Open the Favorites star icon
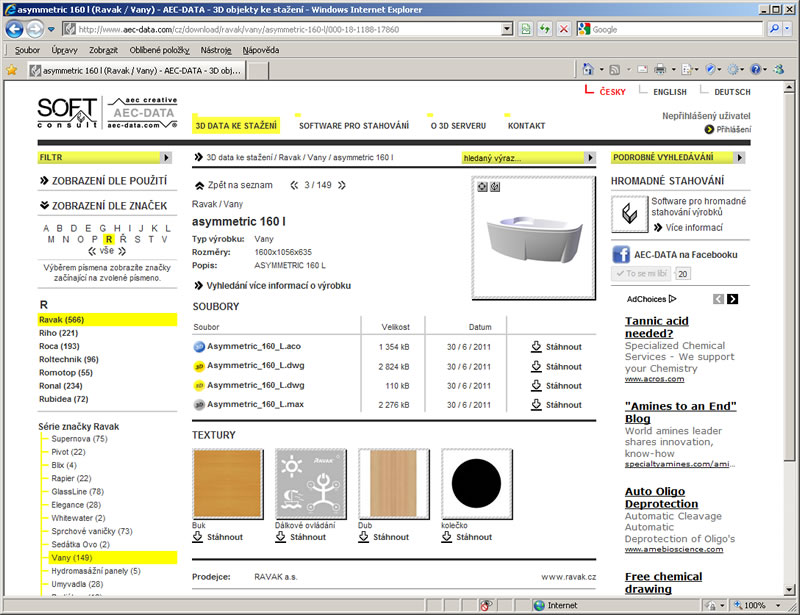 click(12, 70)
